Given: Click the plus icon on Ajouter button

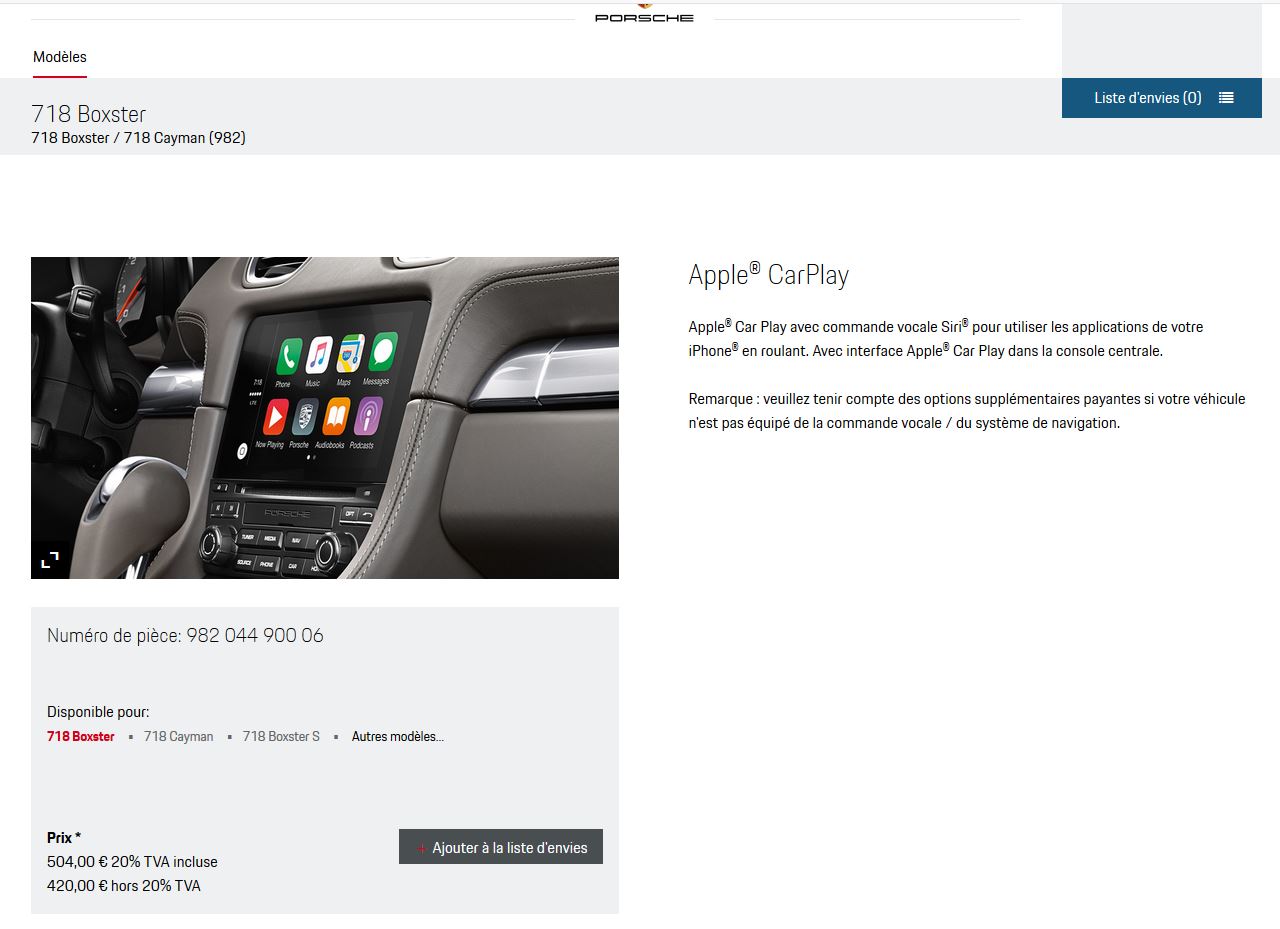Looking at the screenshot, I should (421, 848).
